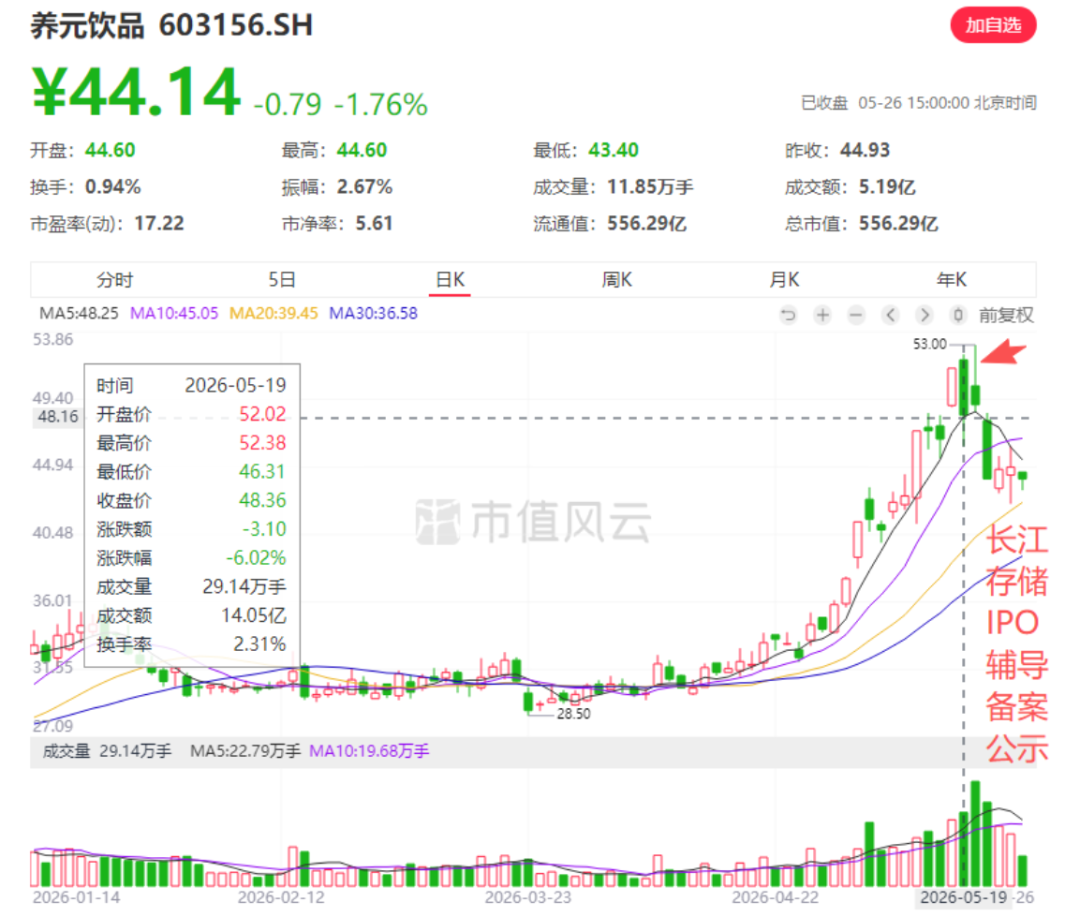Zoom out the chart with minus icon

856,316
